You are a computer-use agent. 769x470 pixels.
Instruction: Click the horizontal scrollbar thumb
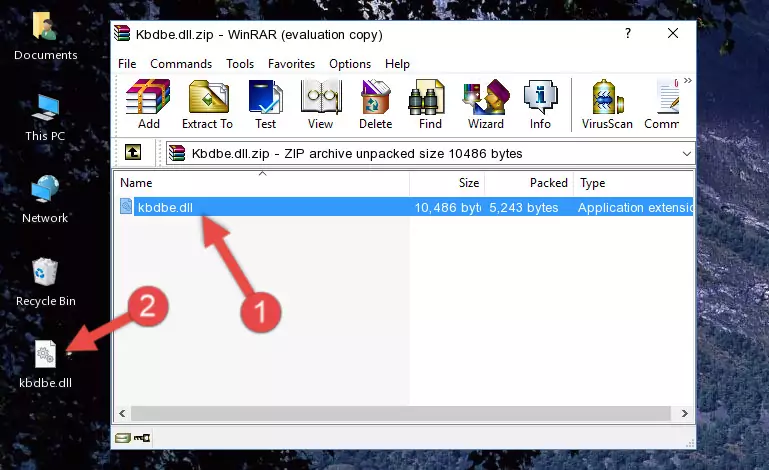tap(401, 413)
